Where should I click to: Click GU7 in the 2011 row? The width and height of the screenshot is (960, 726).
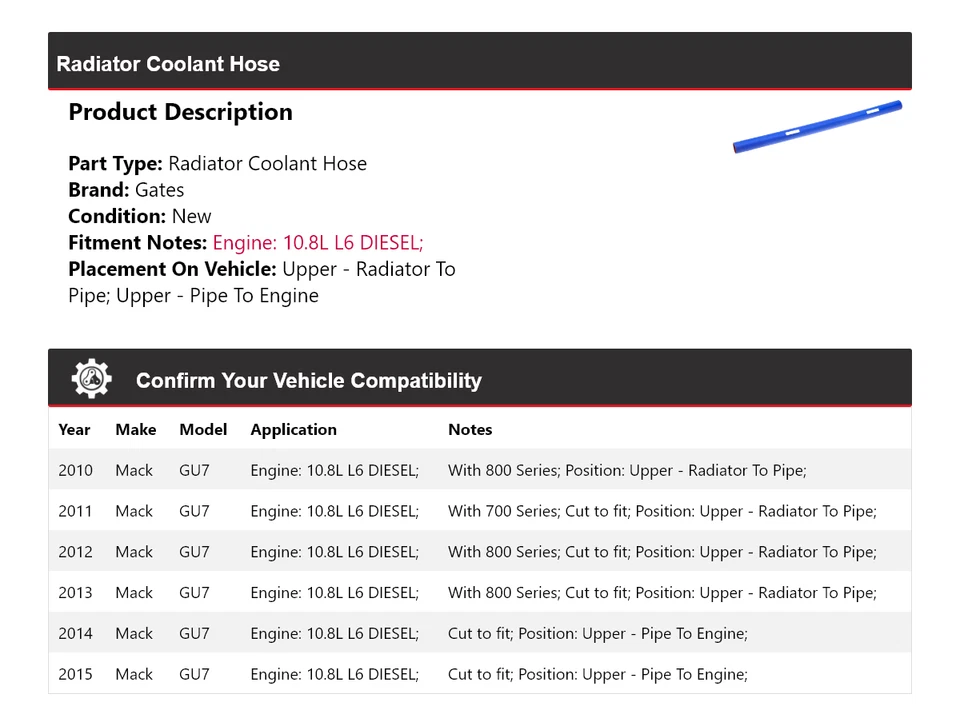[194, 511]
